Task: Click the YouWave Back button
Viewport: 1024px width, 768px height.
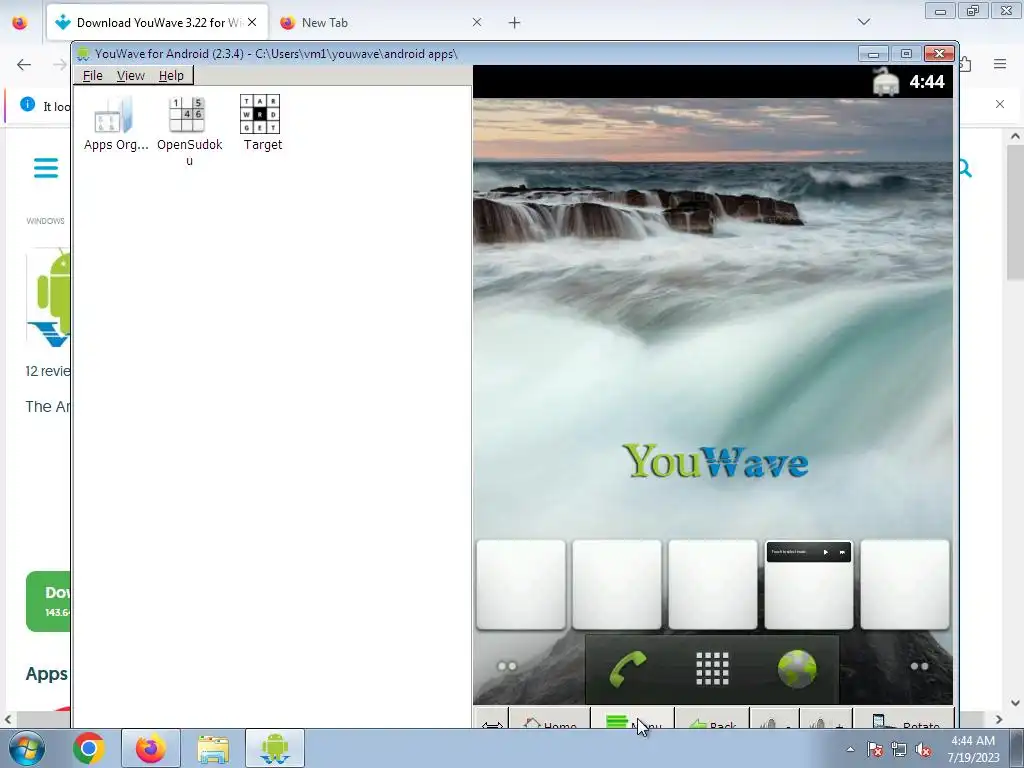Action: (712, 720)
